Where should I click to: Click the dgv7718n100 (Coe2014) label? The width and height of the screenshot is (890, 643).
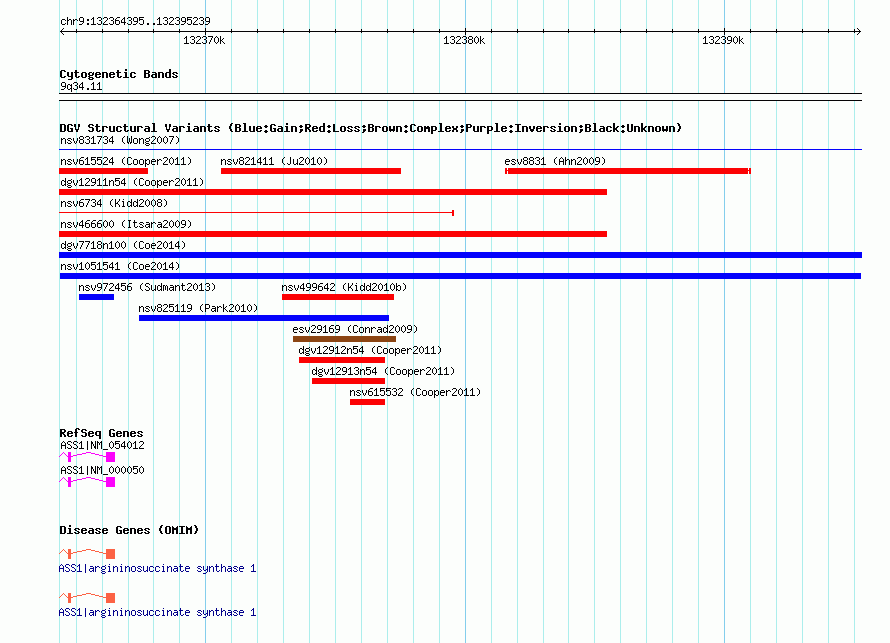pos(123,245)
